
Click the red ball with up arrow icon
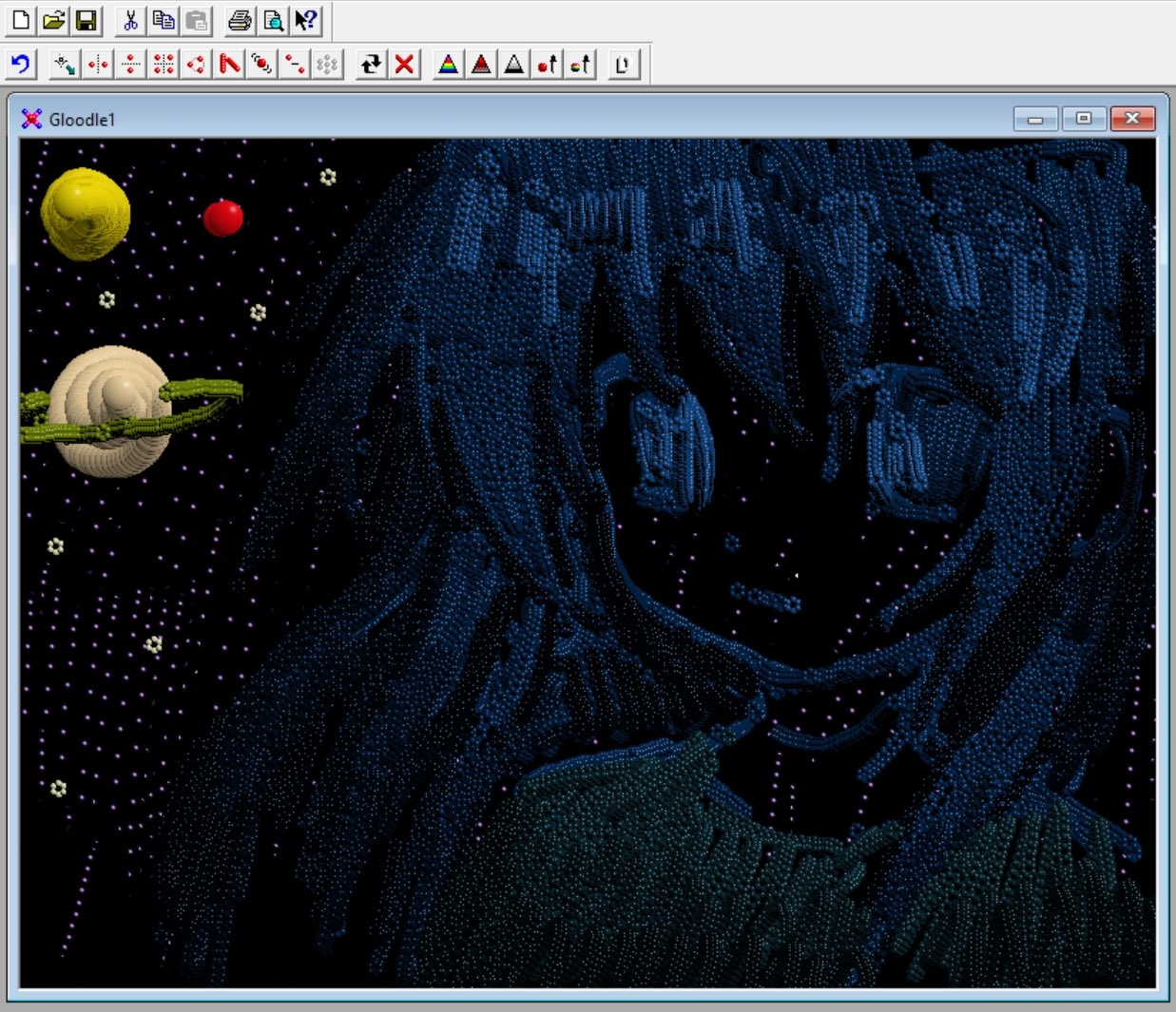(548, 65)
